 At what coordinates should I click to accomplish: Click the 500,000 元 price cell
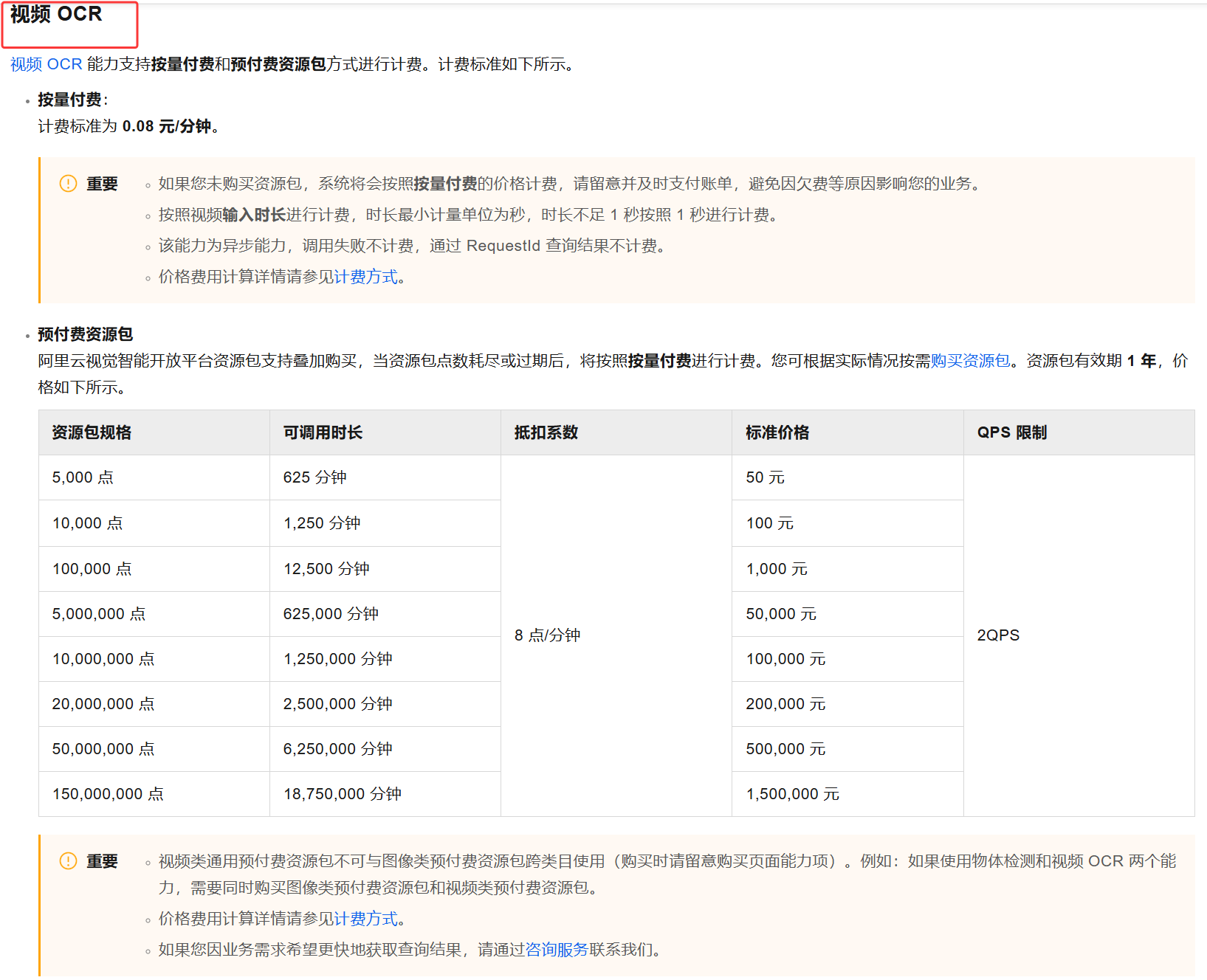click(847, 749)
